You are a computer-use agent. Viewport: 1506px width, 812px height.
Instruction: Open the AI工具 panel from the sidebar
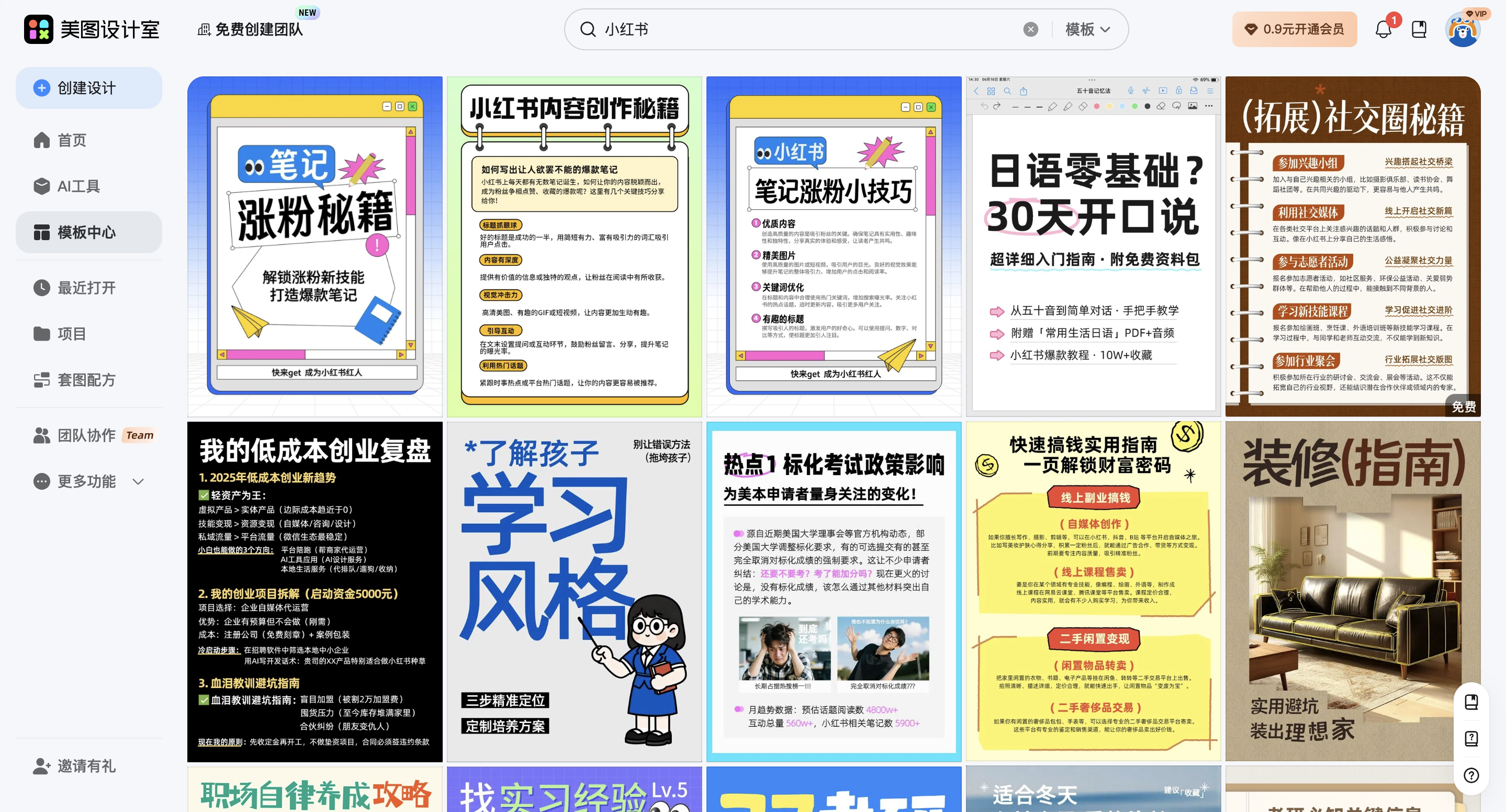point(78,186)
